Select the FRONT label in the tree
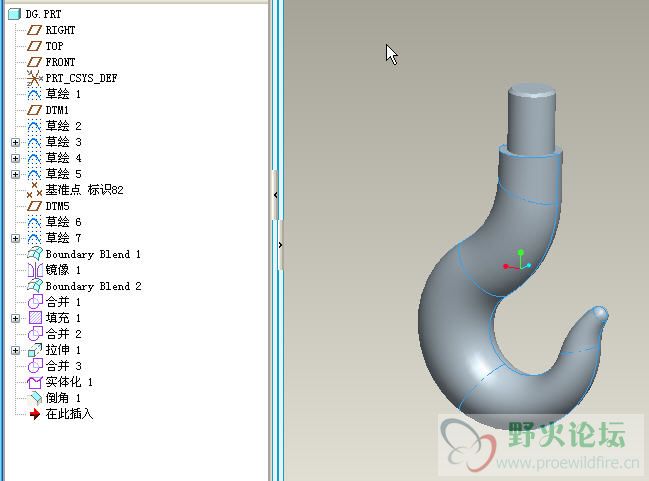 pyautogui.click(x=60, y=62)
